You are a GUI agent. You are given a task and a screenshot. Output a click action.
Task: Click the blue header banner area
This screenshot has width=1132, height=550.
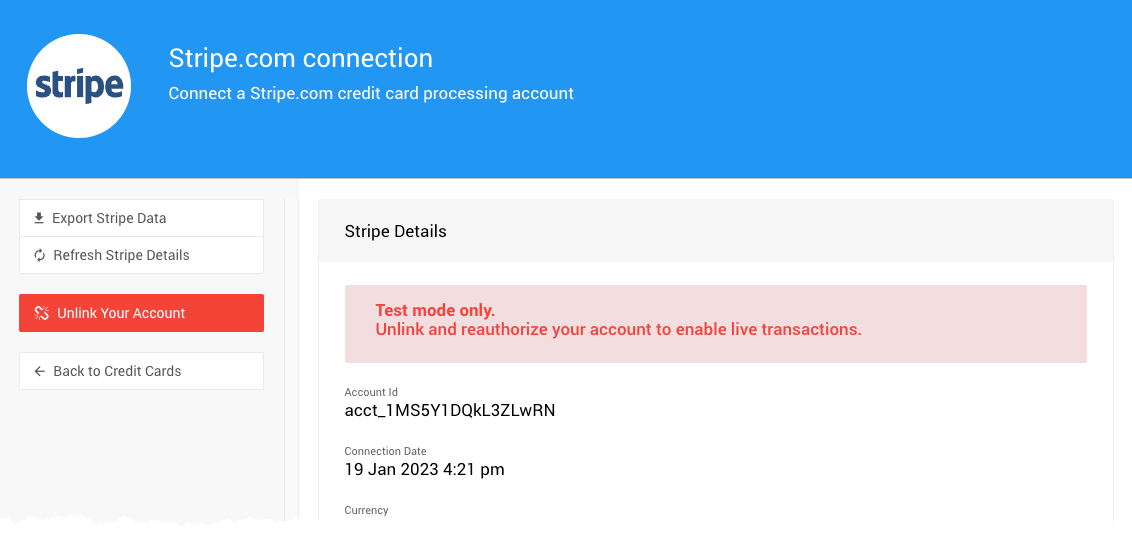click(x=850, y=90)
